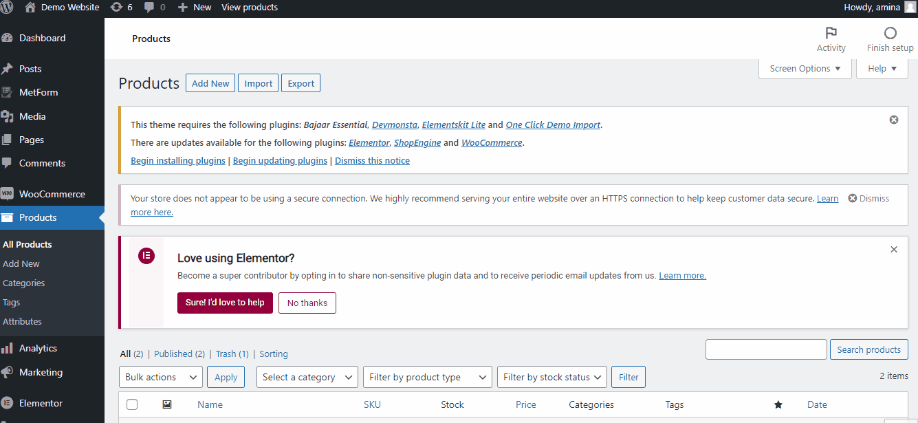Open the Filter by product type dropdown
Screen dimensions: 918x423
click(428, 377)
